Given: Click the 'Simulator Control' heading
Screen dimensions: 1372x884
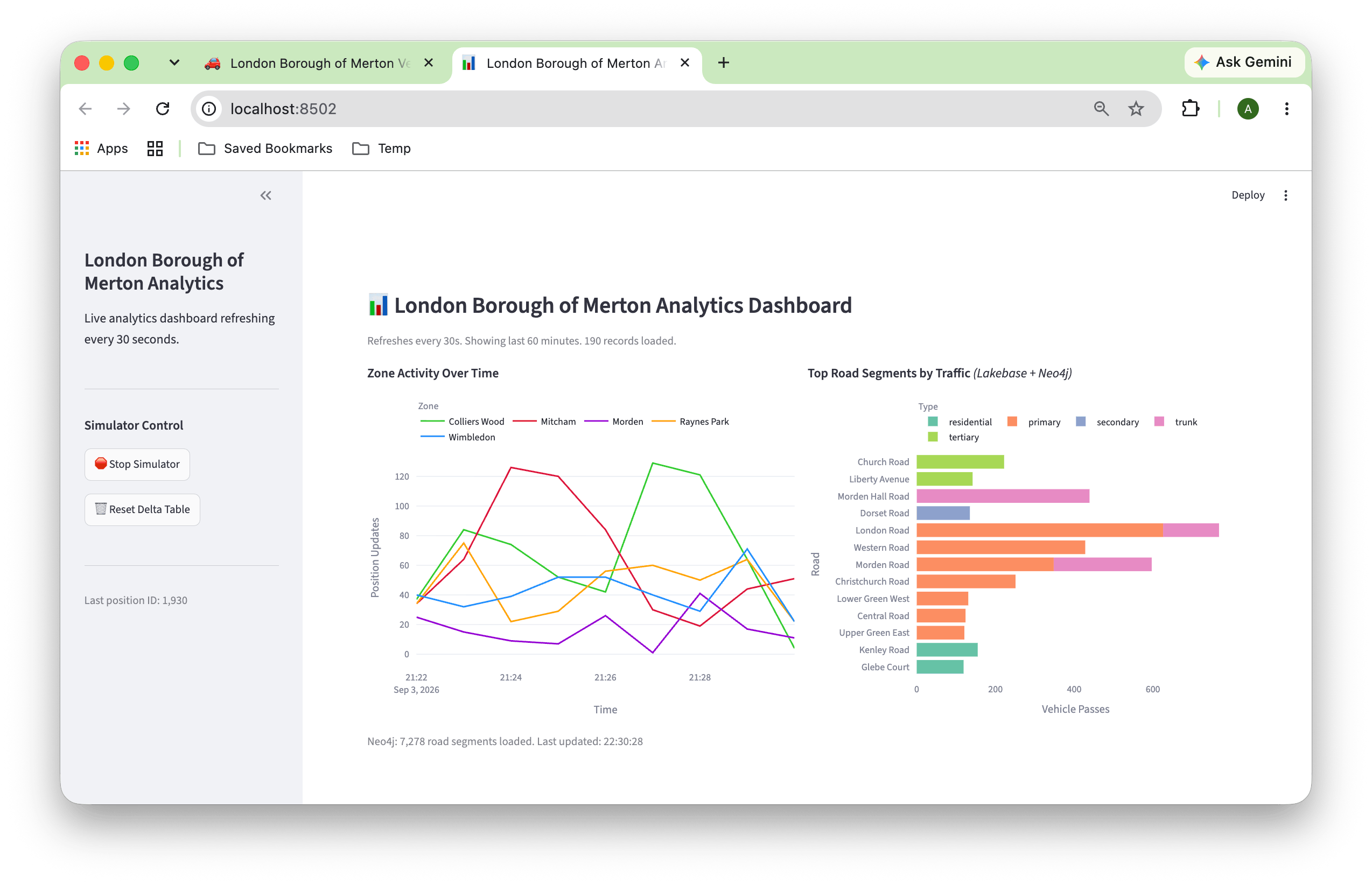Looking at the screenshot, I should 134,425.
